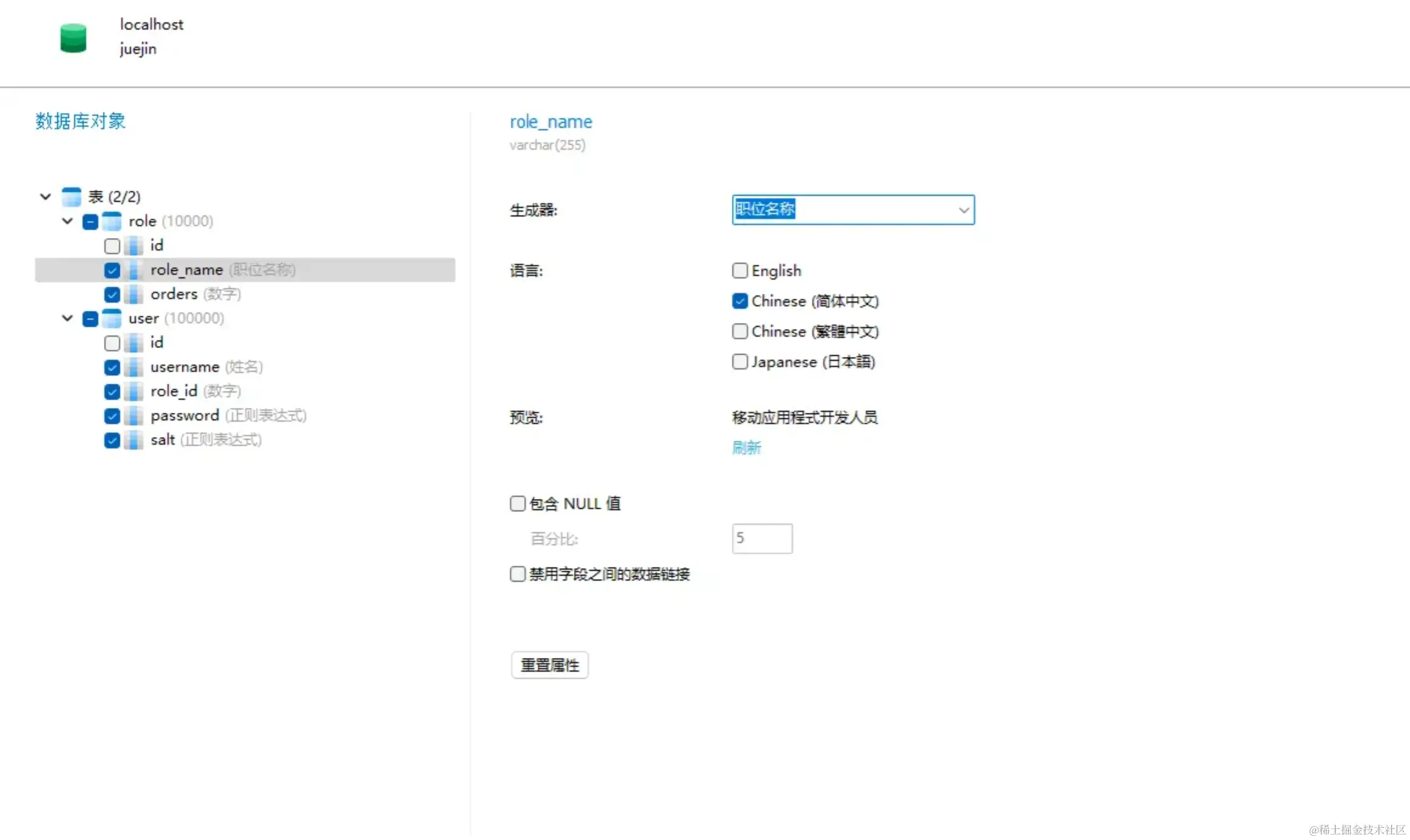Viewport: 1410px width, 840px height.
Task: Click the role_name column icon
Action: pyautogui.click(x=134, y=269)
